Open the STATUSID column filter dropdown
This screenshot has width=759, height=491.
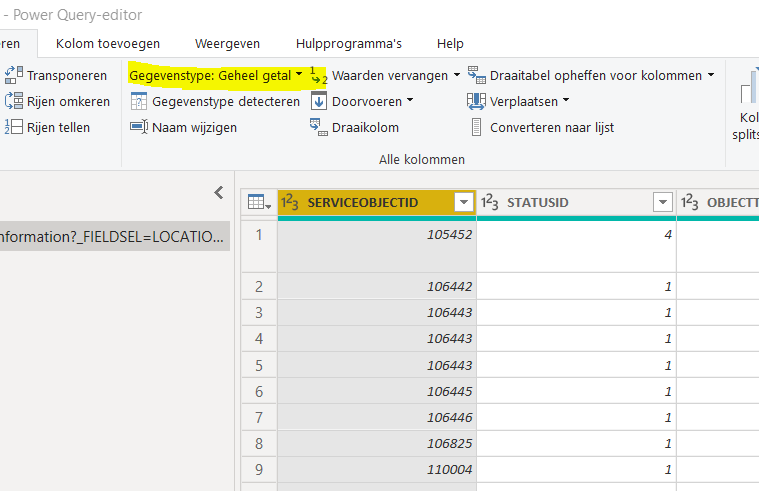pos(663,202)
